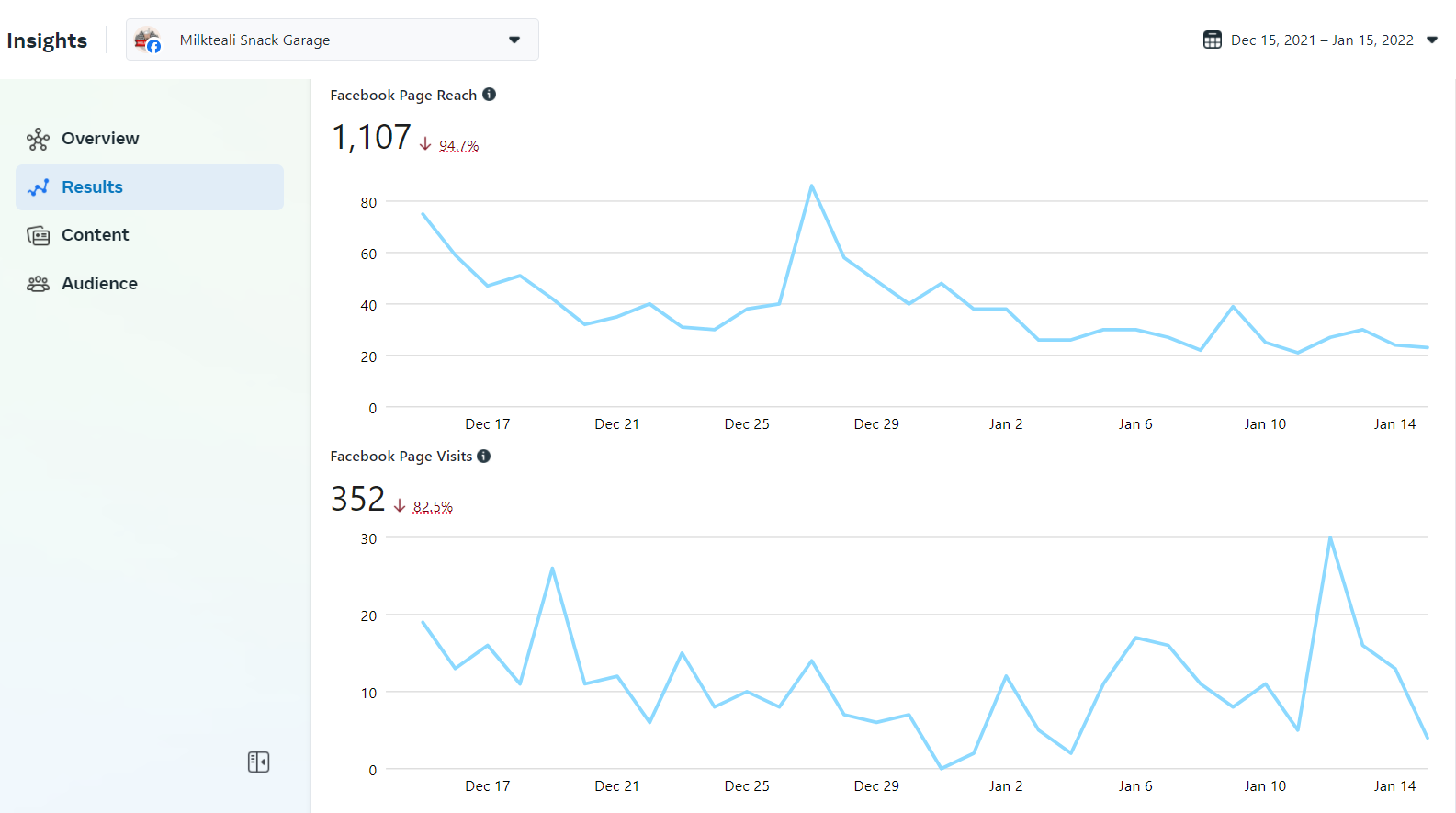The image size is (1456, 813).
Task: Go to Overview in the sidebar
Action: click(150, 139)
